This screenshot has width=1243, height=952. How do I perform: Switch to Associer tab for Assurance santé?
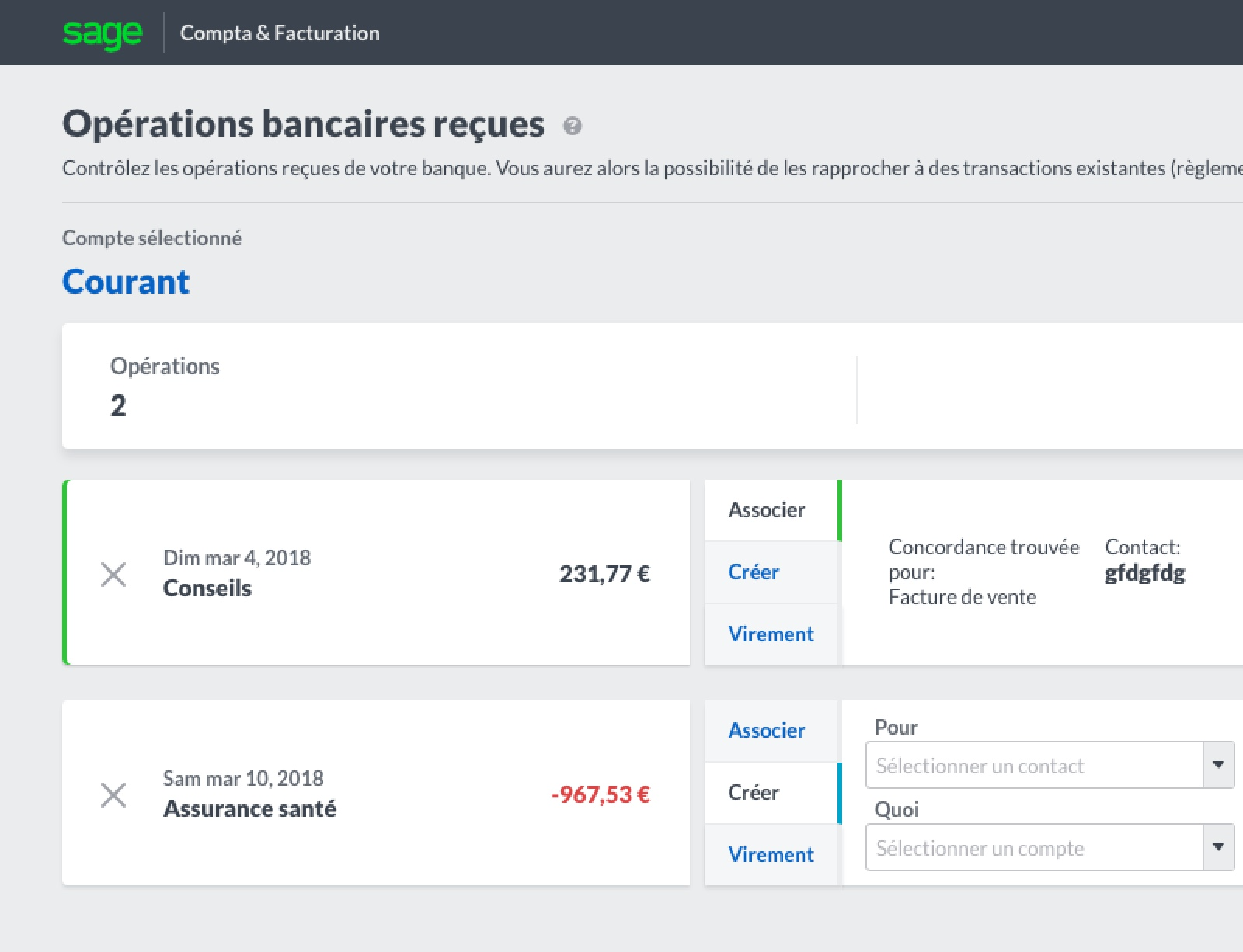[767, 731]
